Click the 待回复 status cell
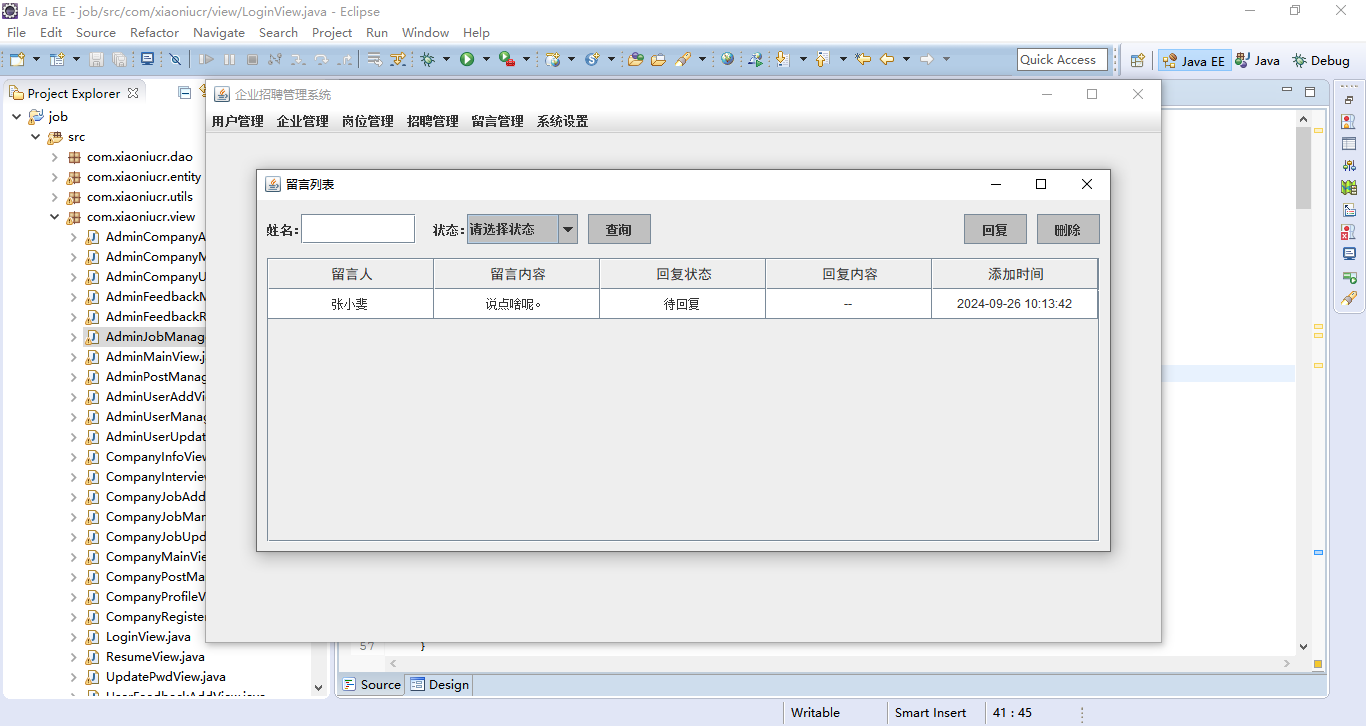The width and height of the screenshot is (1366, 726). tap(682, 304)
